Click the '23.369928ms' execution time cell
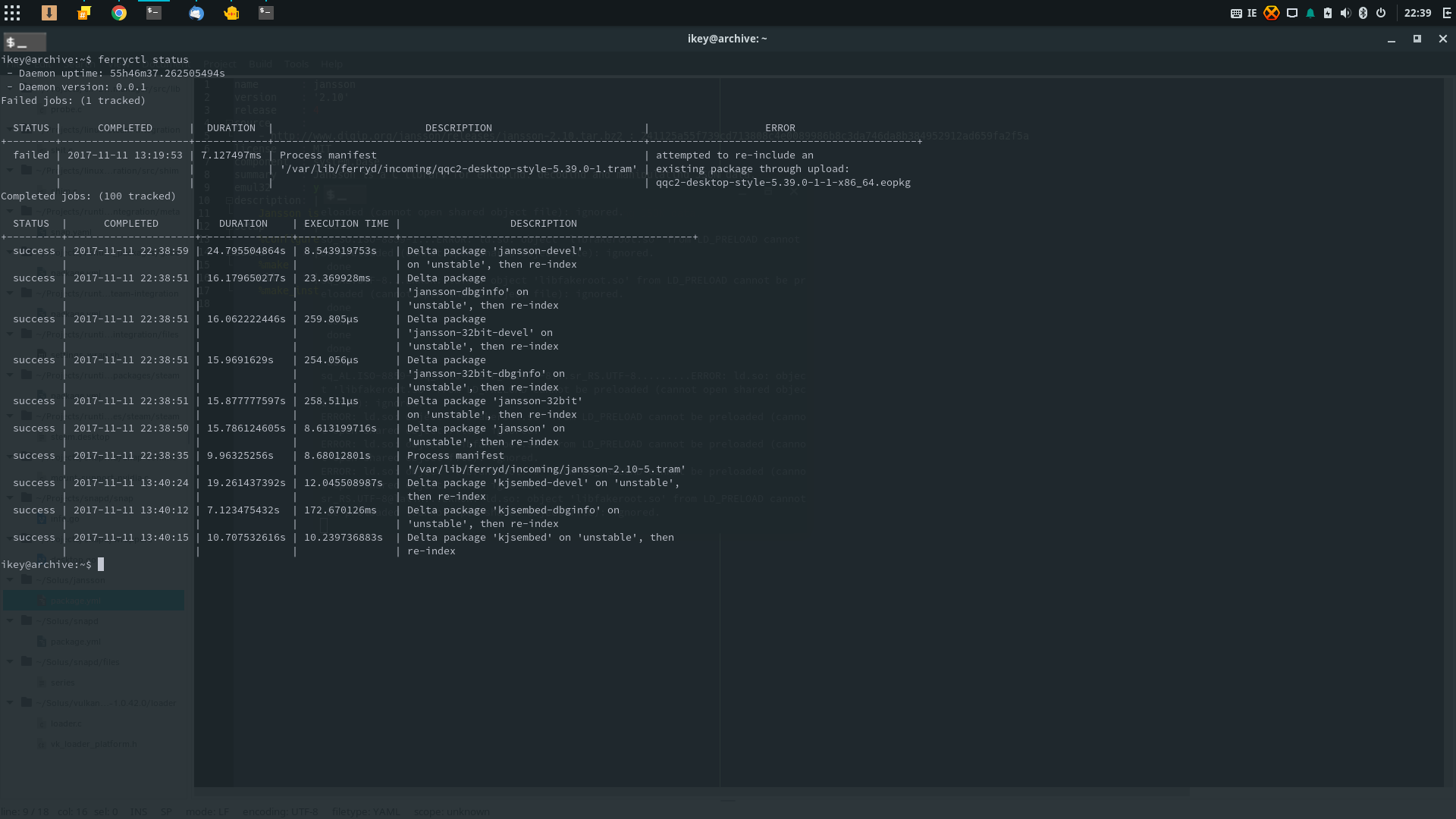 [337, 278]
